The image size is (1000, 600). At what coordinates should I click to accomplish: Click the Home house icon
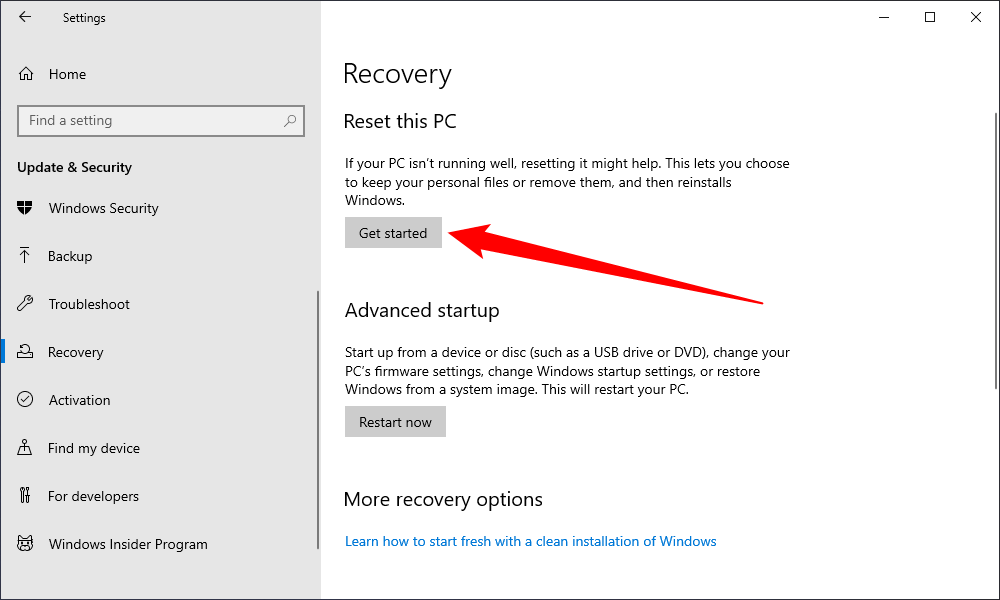click(26, 74)
